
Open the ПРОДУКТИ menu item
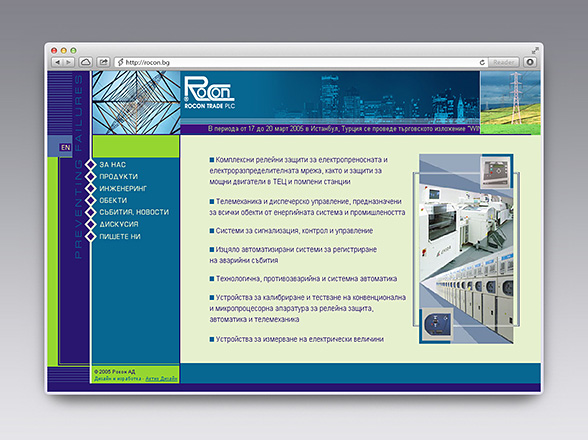pyautogui.click(x=118, y=176)
